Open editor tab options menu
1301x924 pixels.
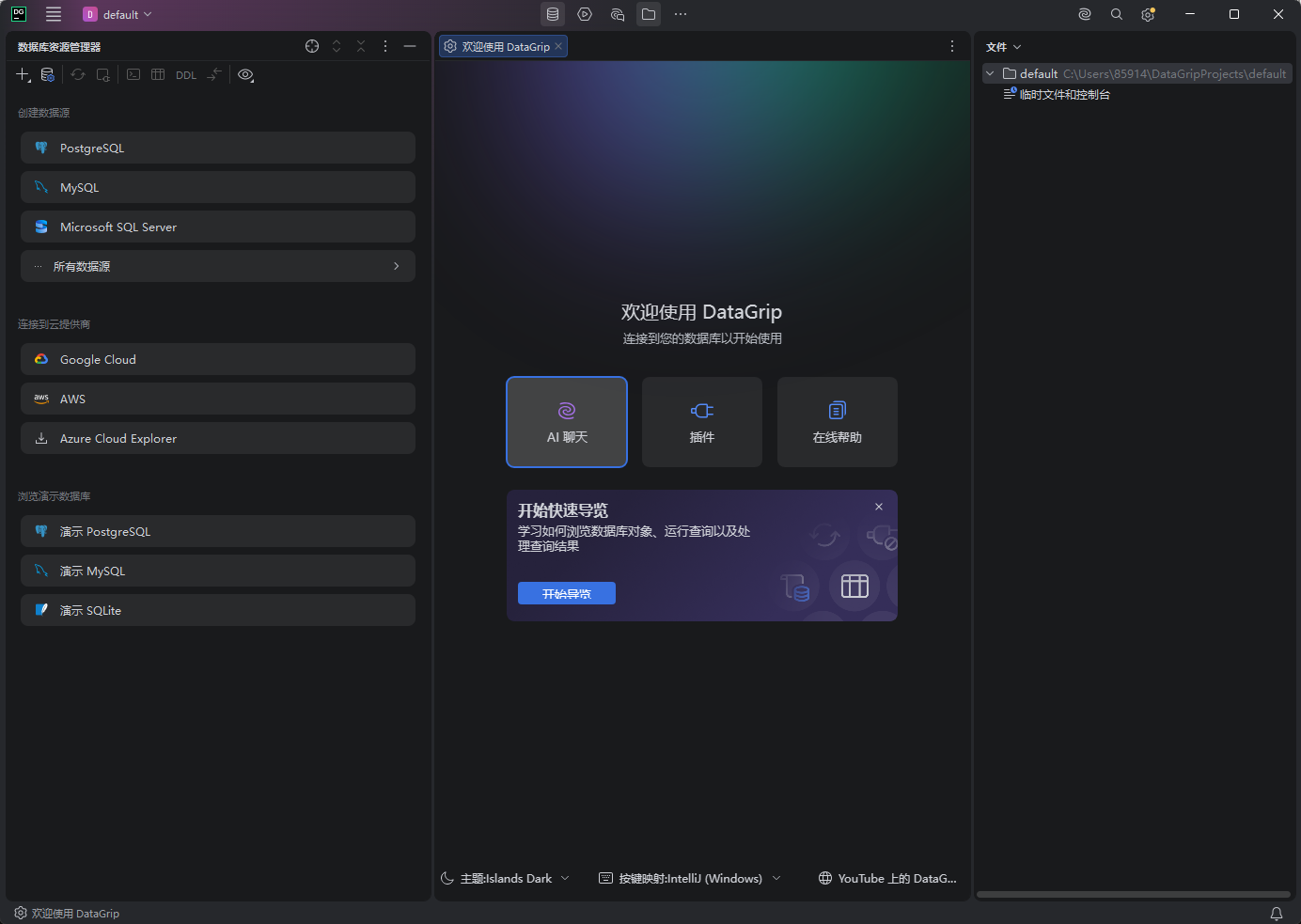click(x=952, y=46)
